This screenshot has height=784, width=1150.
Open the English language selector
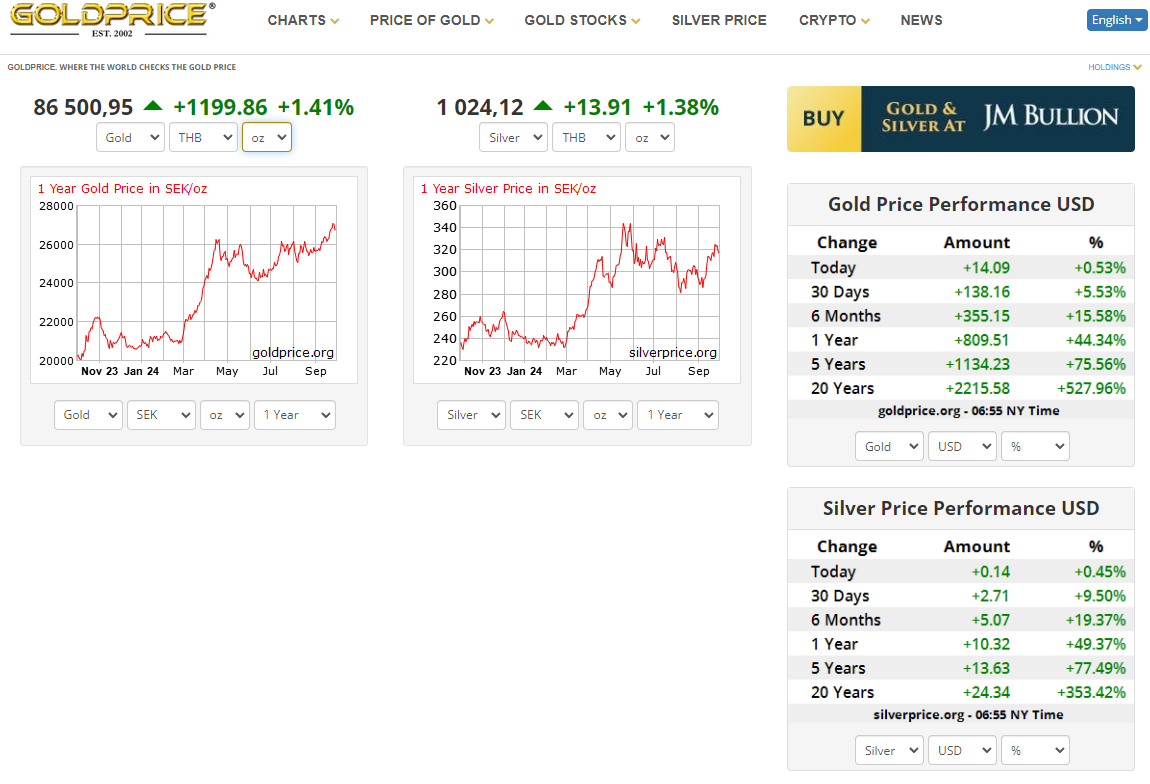click(1115, 20)
